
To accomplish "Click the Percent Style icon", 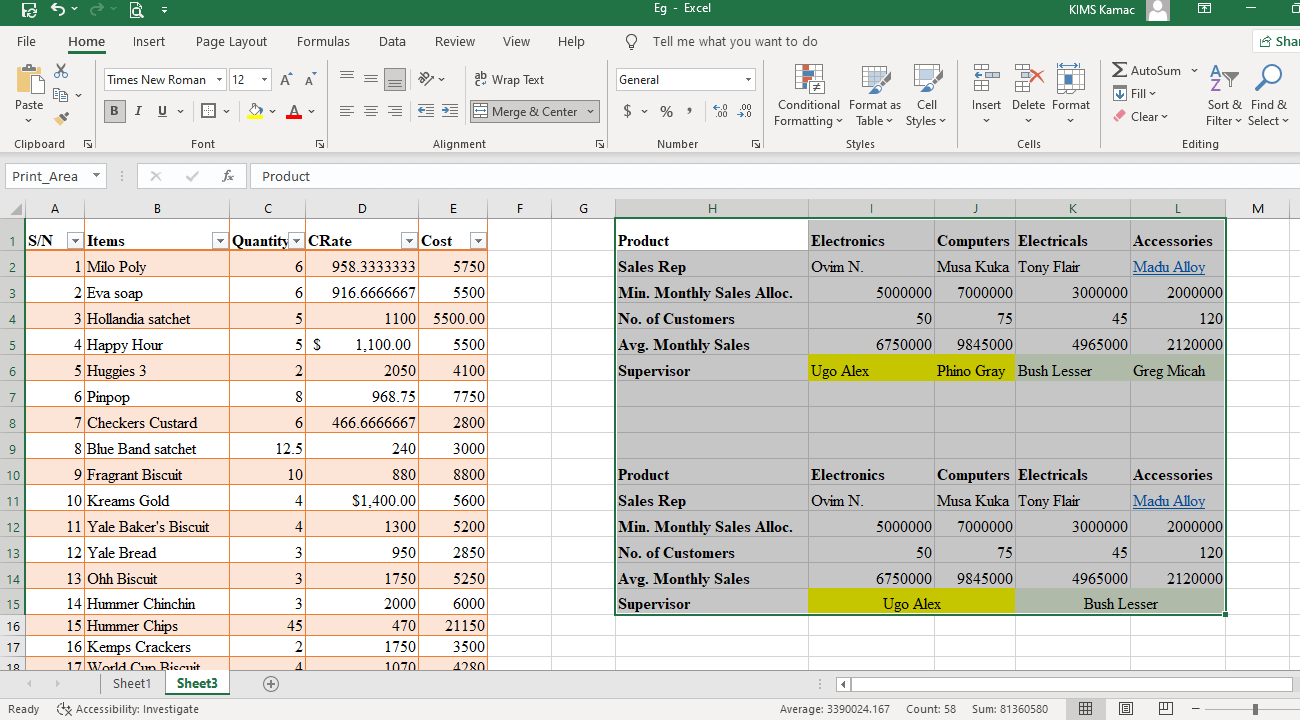I will pos(665,111).
